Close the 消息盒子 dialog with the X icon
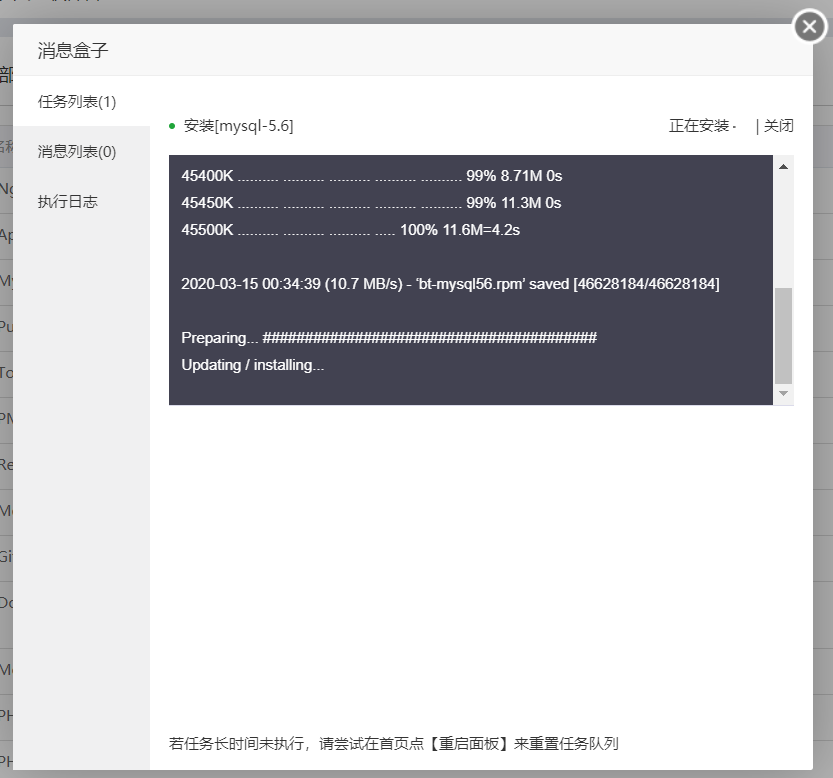 click(x=809, y=26)
